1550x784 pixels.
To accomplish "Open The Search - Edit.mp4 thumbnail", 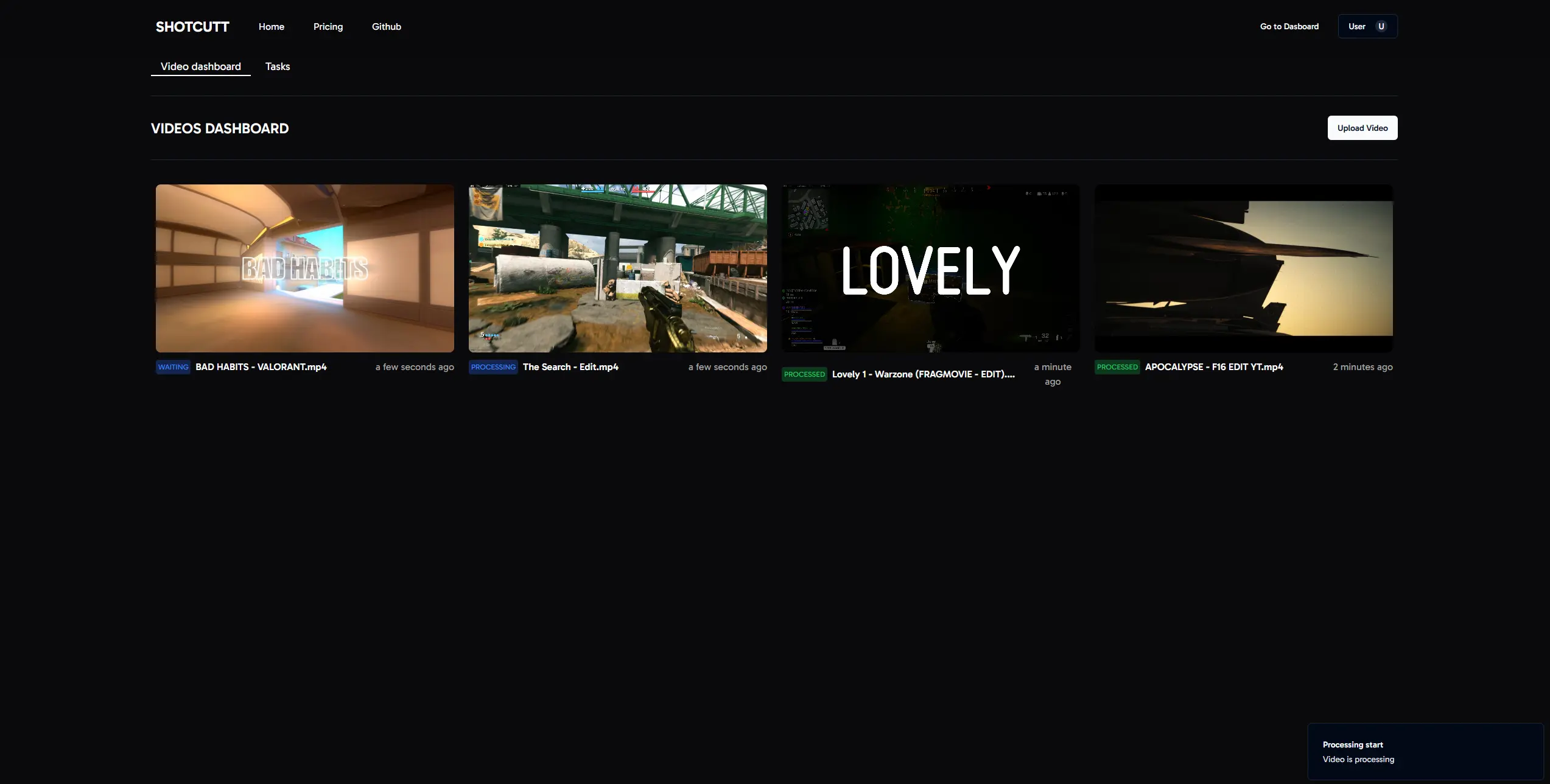I will point(617,268).
